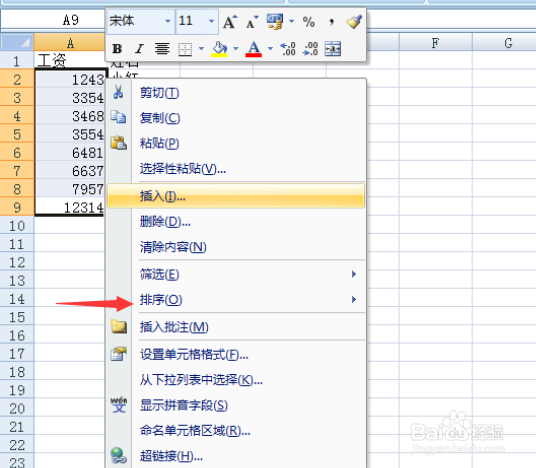
Task: Click the format cells icon
Action: [x=119, y=354]
